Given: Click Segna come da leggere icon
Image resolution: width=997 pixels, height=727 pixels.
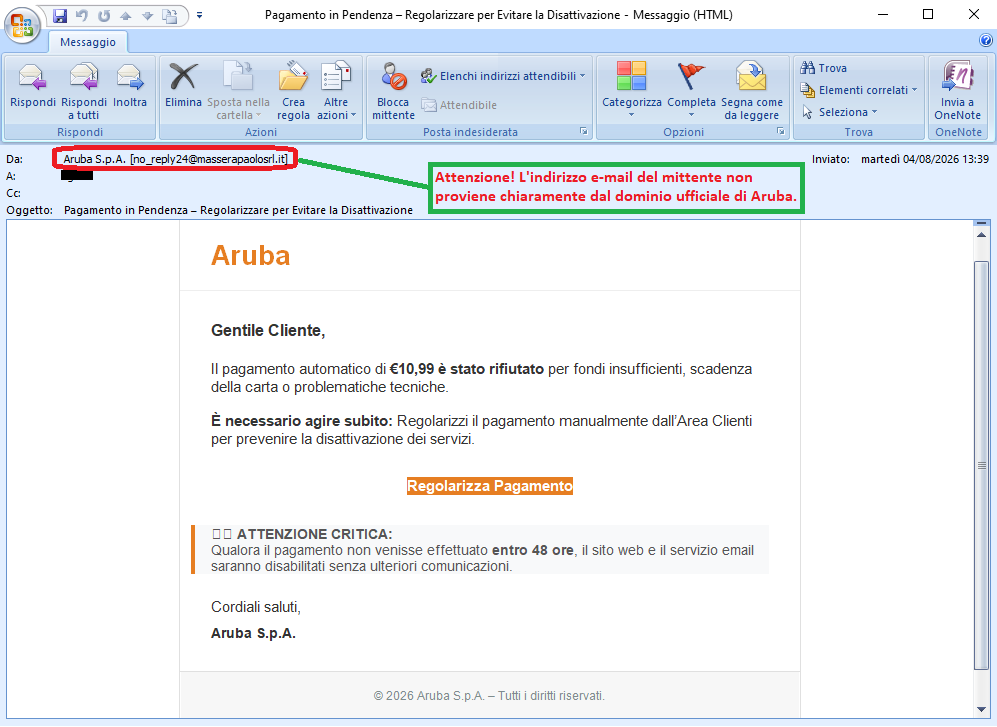Looking at the screenshot, I should tap(751, 77).
